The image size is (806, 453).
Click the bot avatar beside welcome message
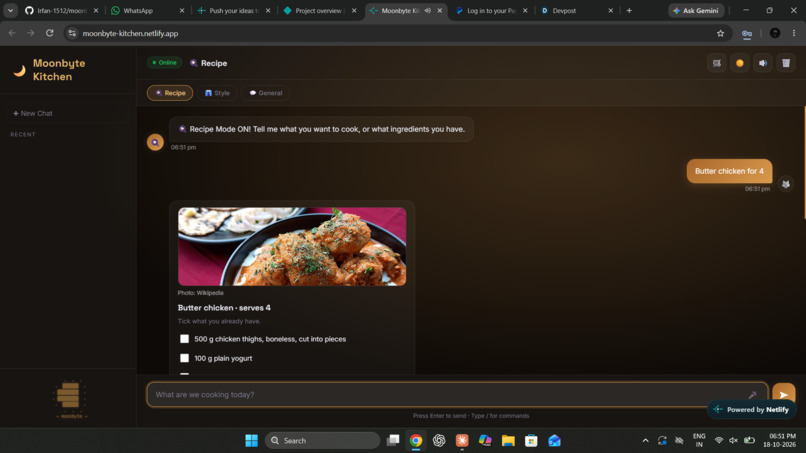(x=155, y=142)
